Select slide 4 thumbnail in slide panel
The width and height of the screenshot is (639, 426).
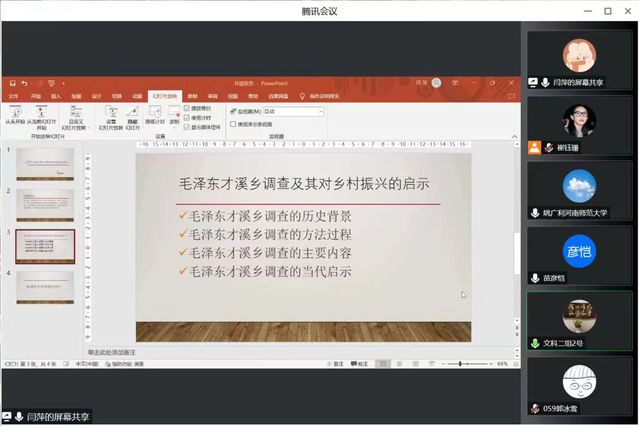[x=45, y=286]
